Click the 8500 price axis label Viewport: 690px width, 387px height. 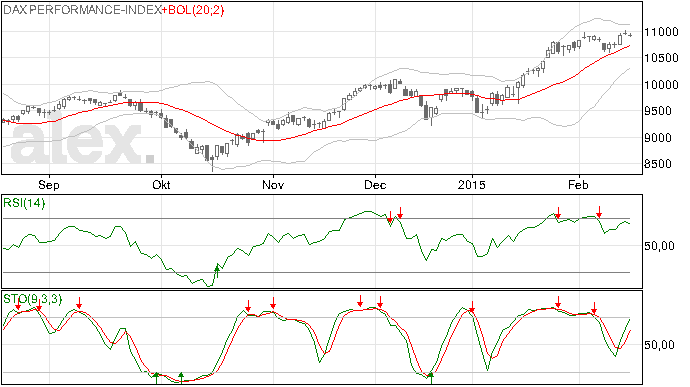tap(658, 164)
